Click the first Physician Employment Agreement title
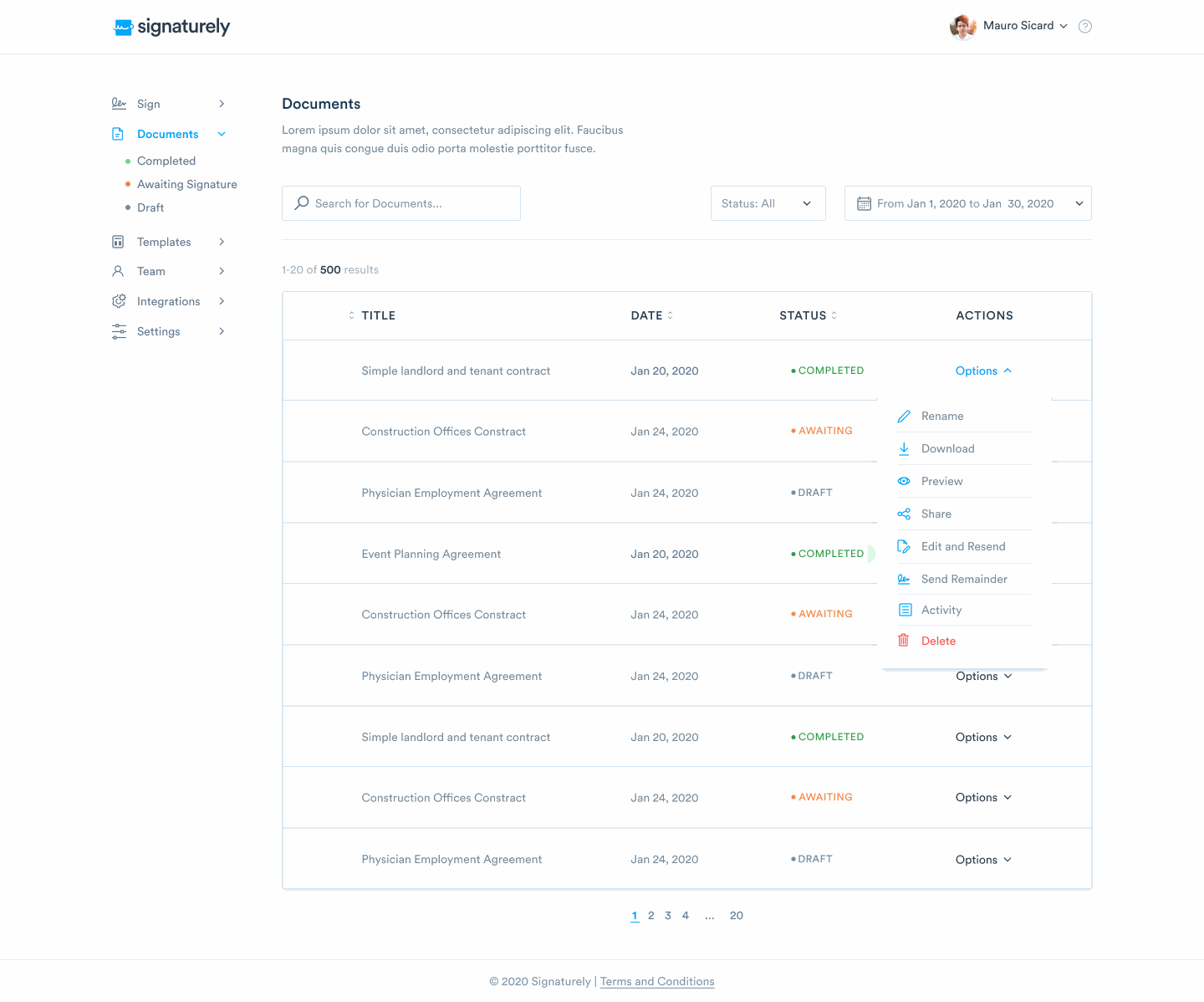Image resolution: width=1204 pixels, height=1002 pixels. [451, 493]
